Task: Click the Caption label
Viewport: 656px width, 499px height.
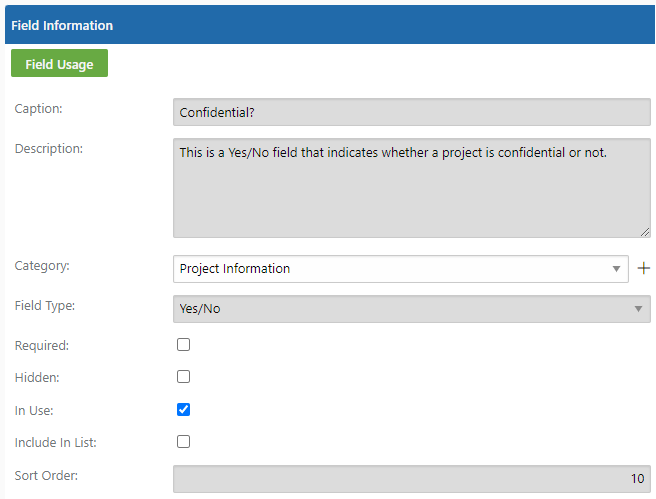Action: pos(38,109)
